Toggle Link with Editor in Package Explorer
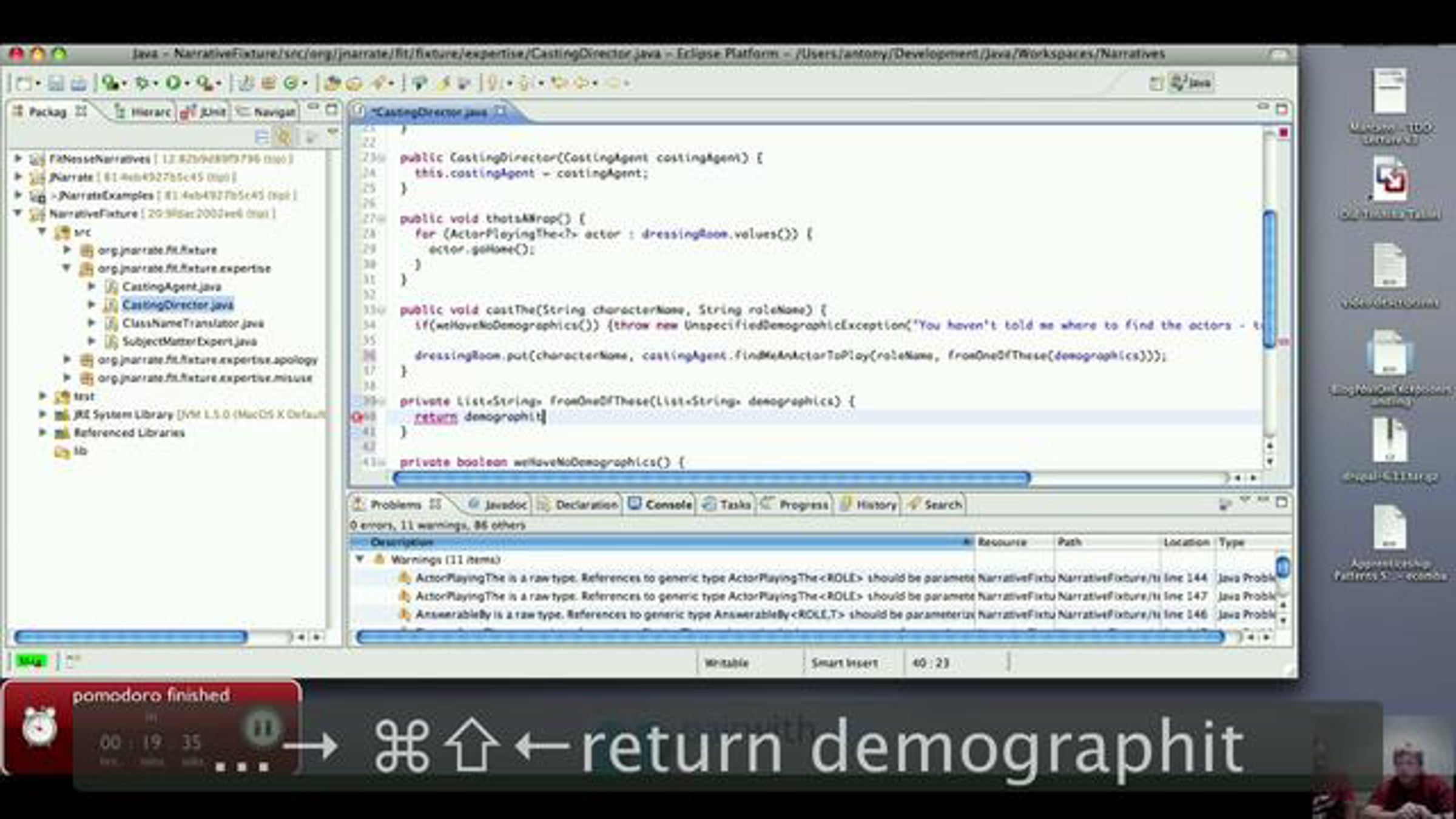The width and height of the screenshot is (1456, 819). tap(284, 138)
